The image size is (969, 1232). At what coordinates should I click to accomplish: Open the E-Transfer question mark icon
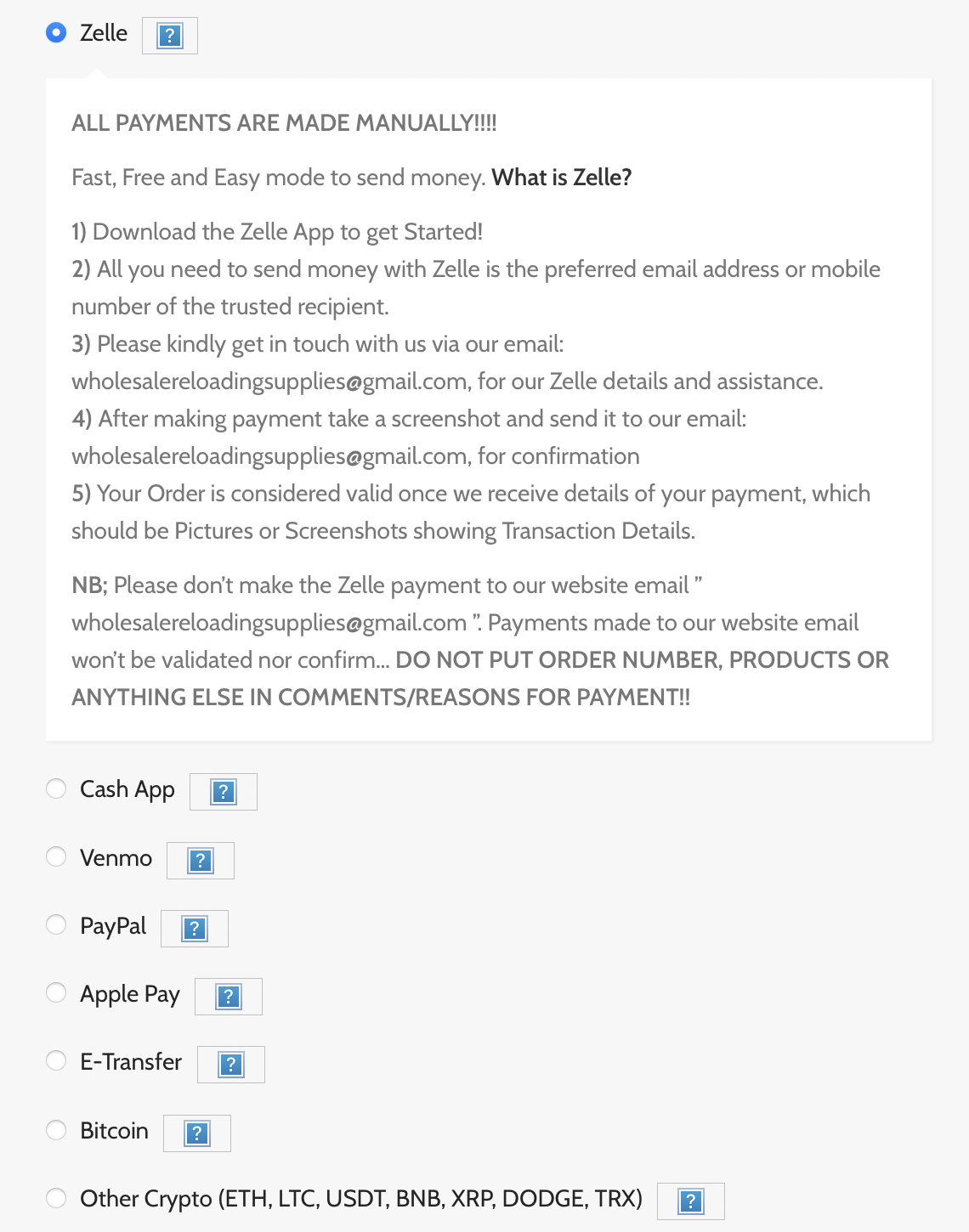pos(230,1065)
